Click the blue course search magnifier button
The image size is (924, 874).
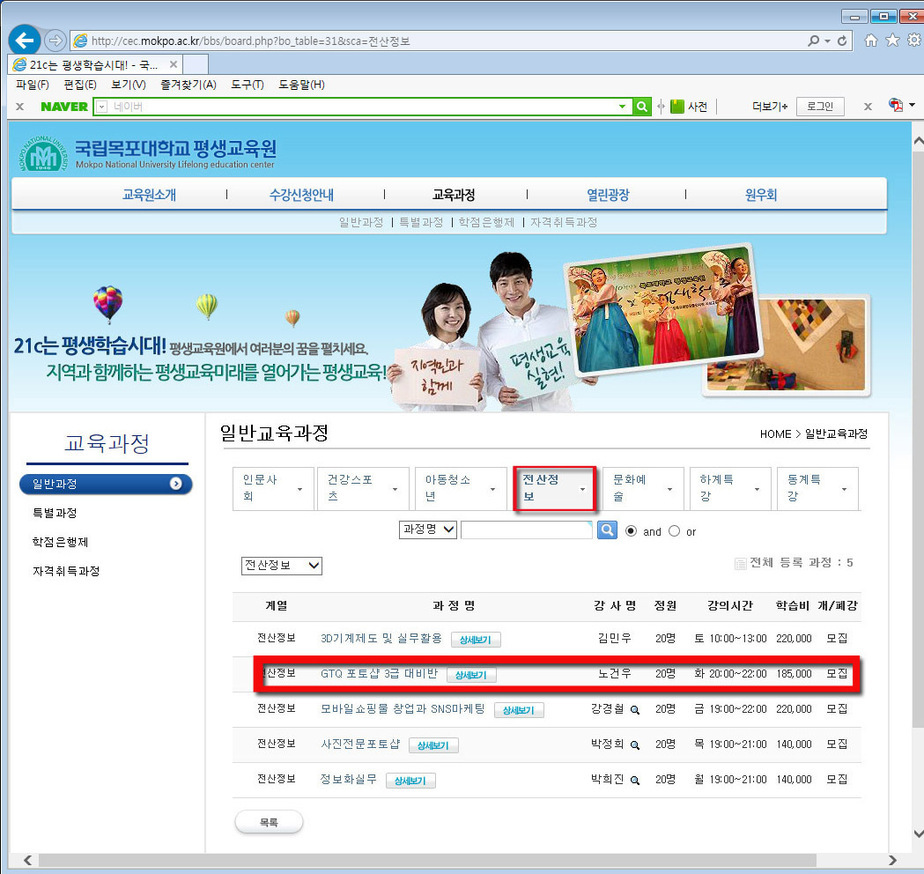click(x=607, y=530)
